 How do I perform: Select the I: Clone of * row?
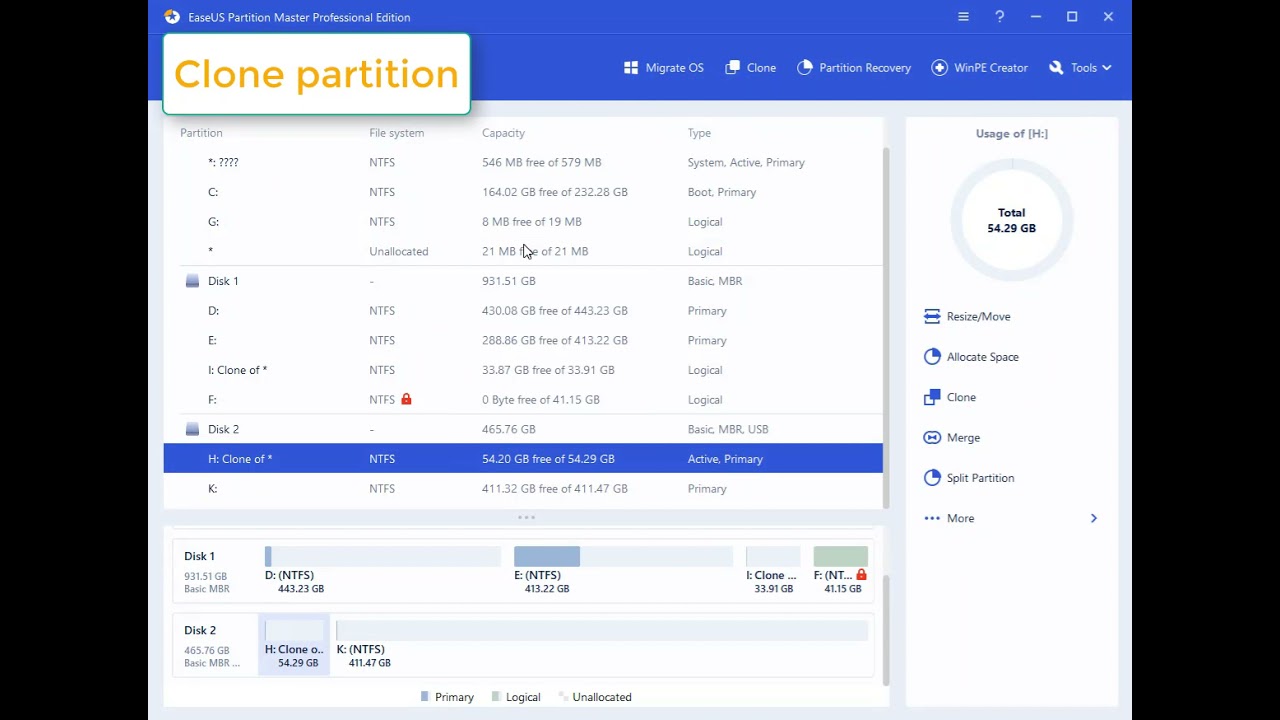pos(523,370)
